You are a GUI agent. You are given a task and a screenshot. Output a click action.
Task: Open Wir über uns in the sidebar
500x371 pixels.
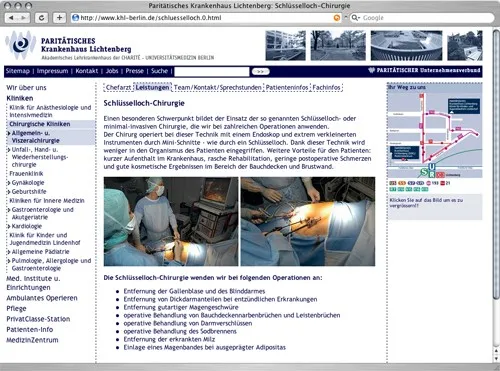tap(26, 88)
